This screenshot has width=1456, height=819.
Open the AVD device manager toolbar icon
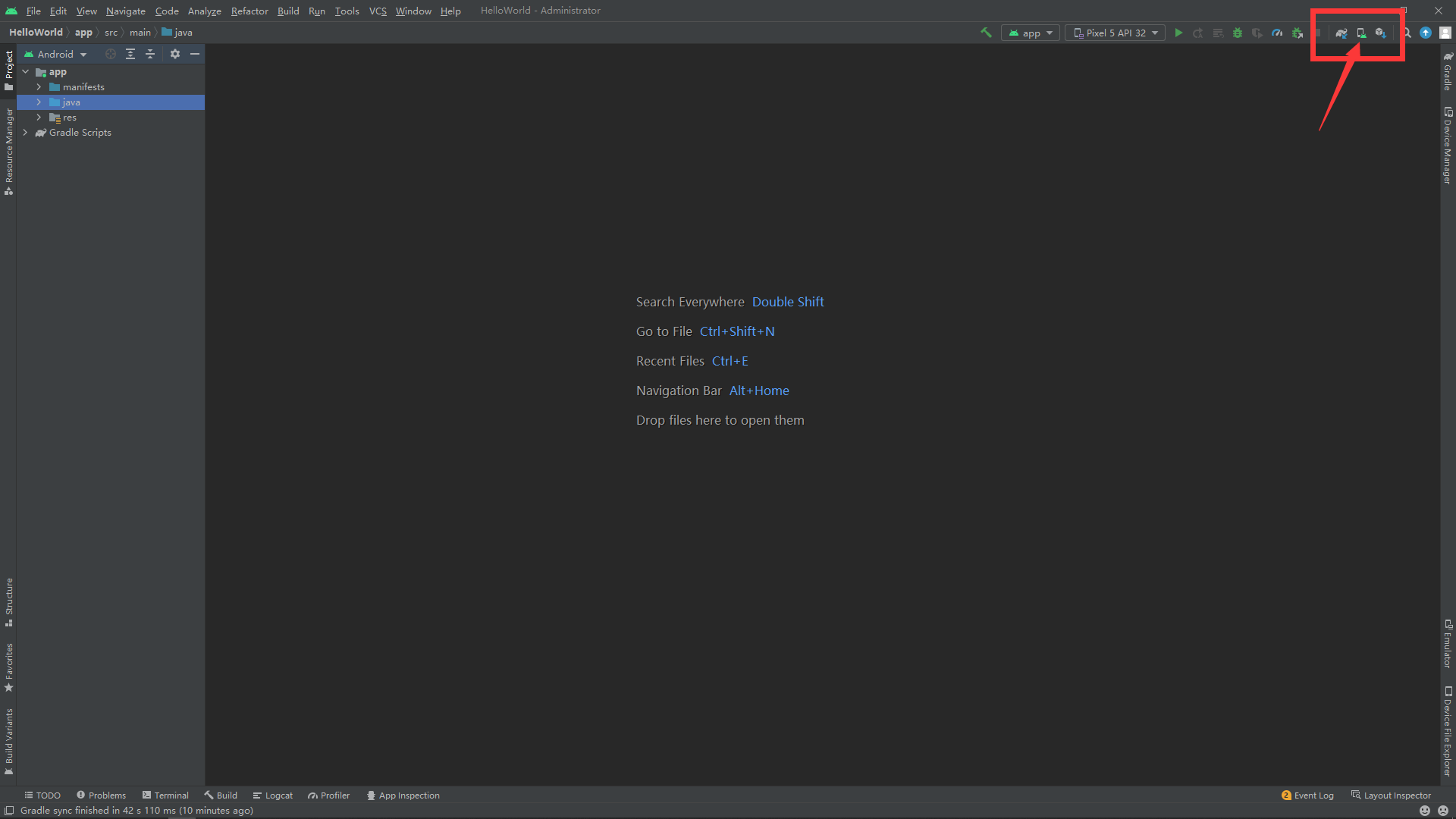(x=1361, y=33)
